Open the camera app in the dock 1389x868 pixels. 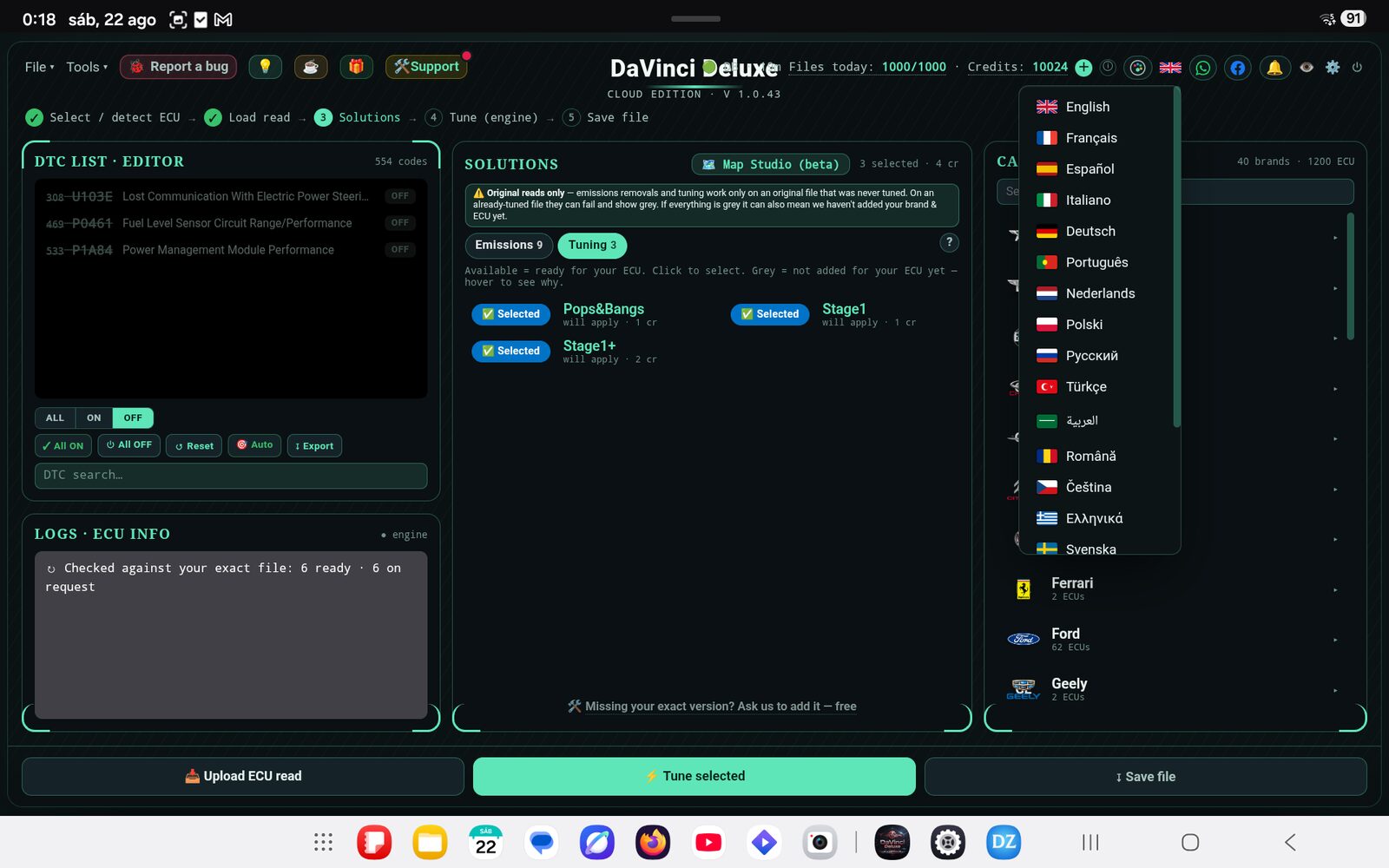tap(820, 842)
